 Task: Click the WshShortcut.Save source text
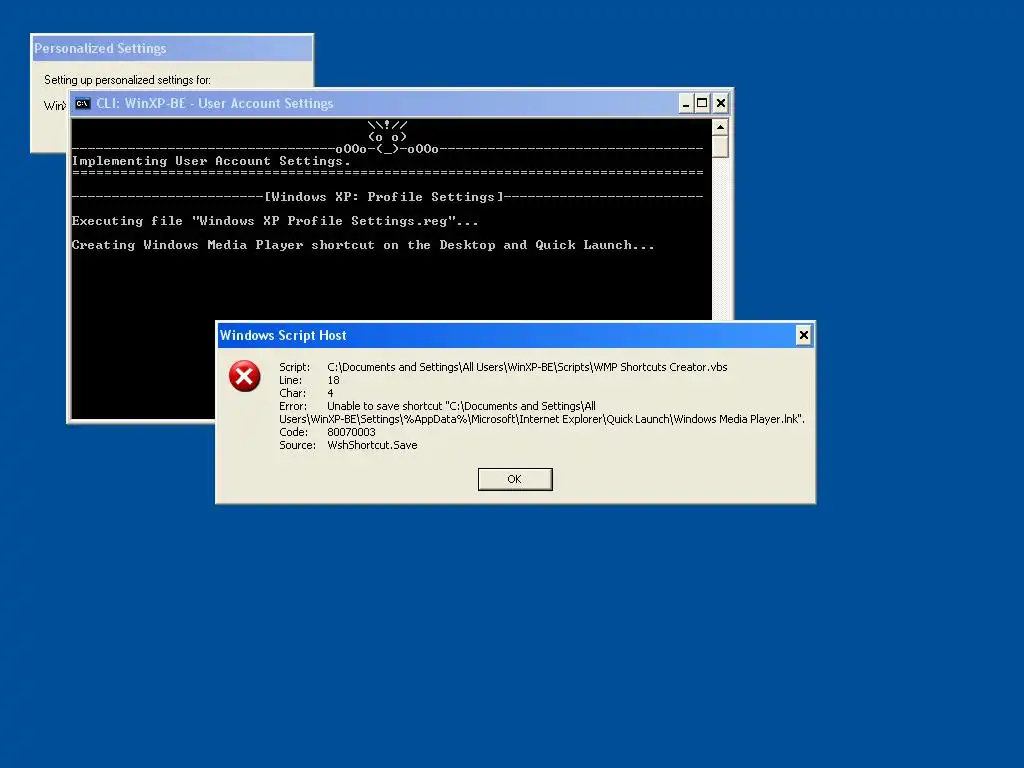pyautogui.click(x=372, y=445)
